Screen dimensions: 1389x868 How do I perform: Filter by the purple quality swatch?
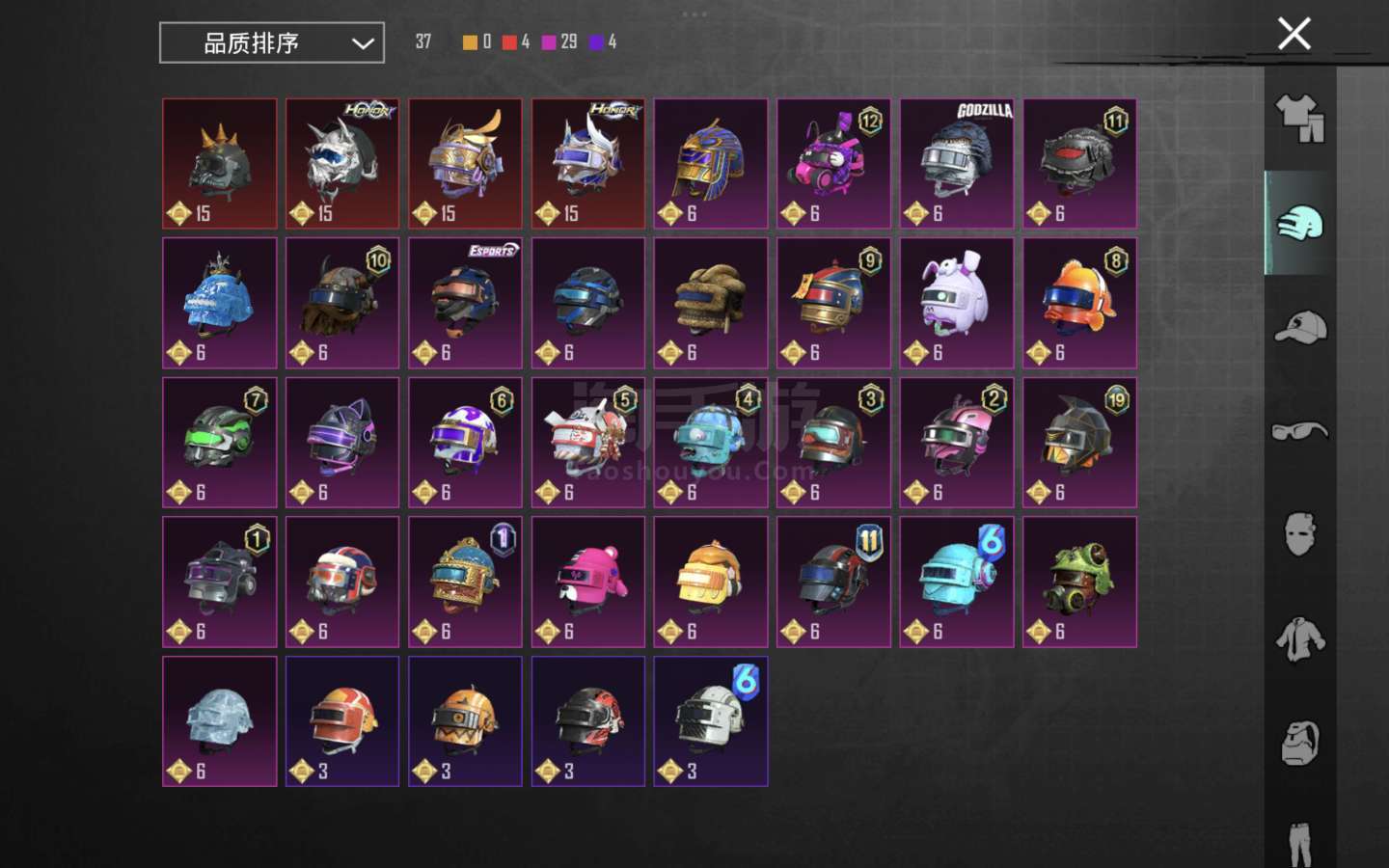[596, 41]
